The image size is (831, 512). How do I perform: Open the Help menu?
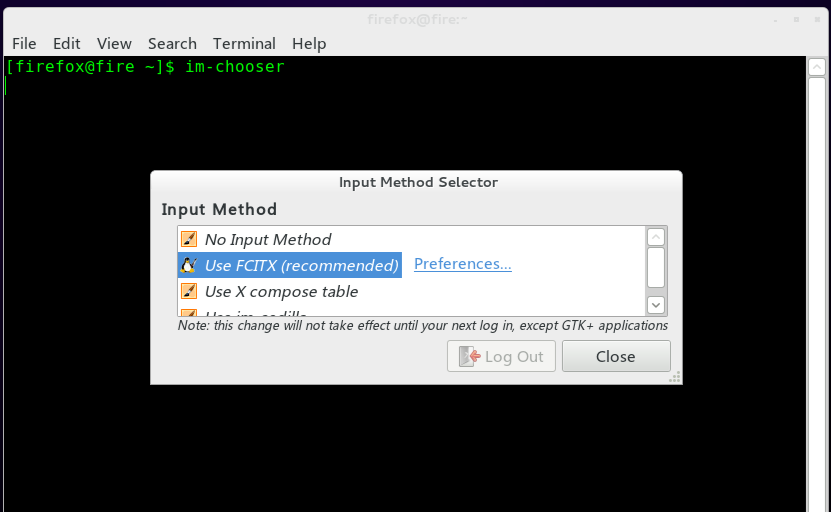(309, 43)
